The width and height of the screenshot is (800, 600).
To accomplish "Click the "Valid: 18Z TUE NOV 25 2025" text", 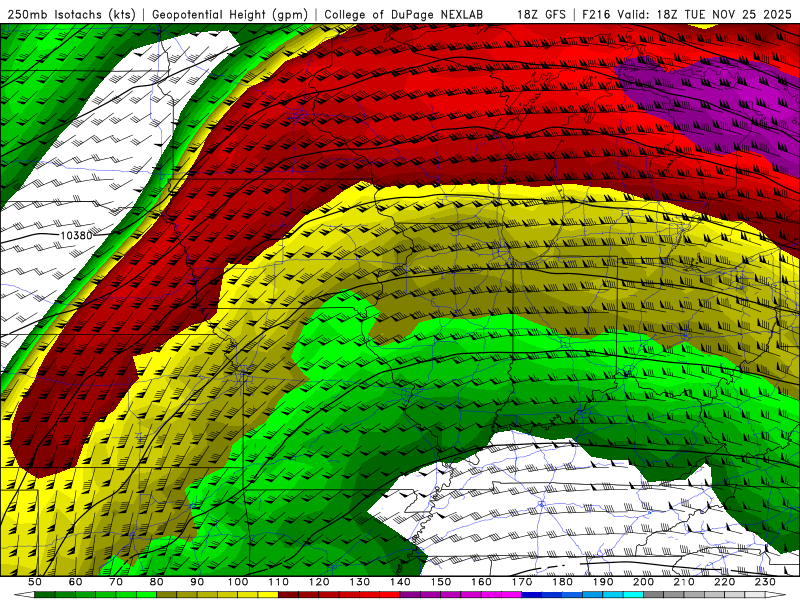I will tap(704, 15).
